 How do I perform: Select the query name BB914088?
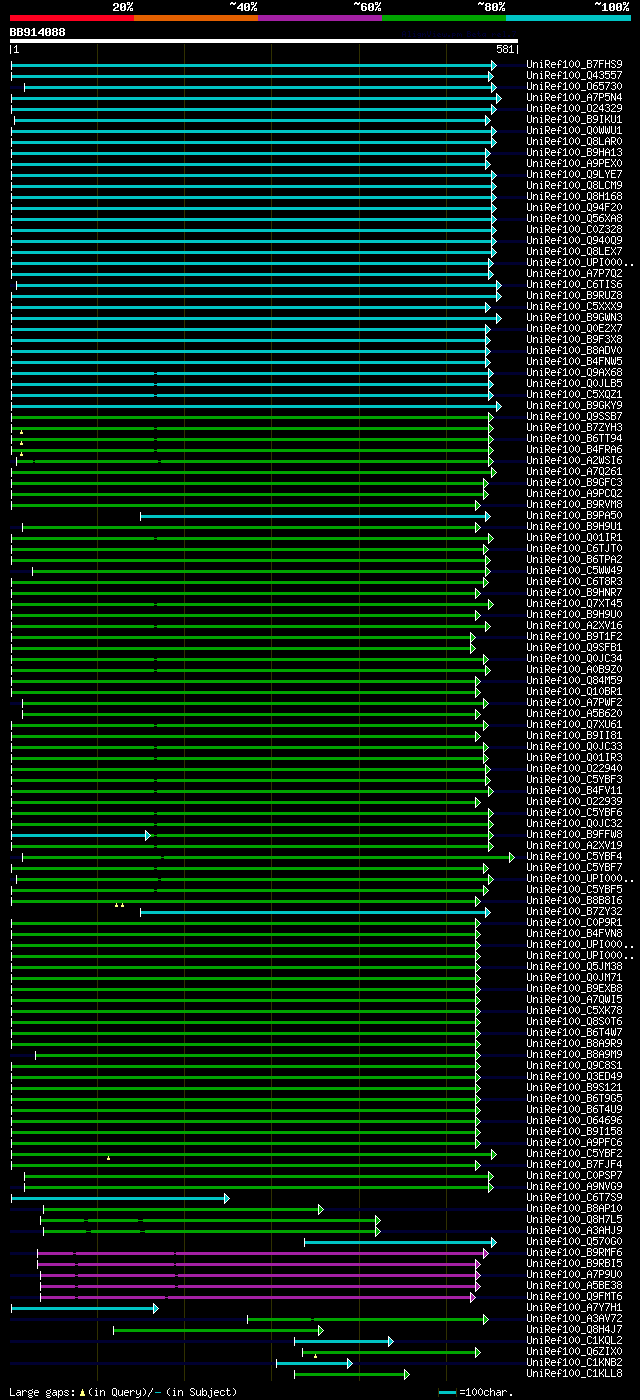click(x=38, y=32)
